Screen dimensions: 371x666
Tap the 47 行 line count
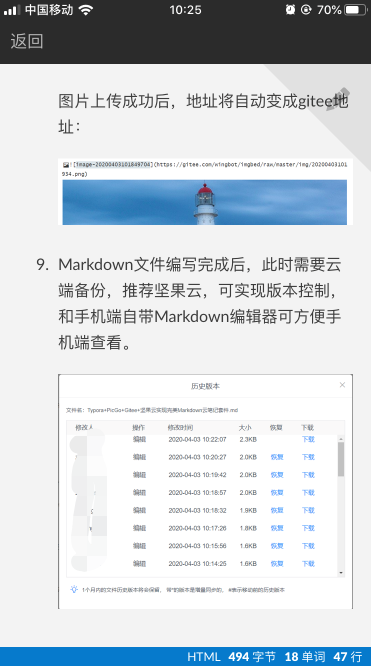point(348,657)
